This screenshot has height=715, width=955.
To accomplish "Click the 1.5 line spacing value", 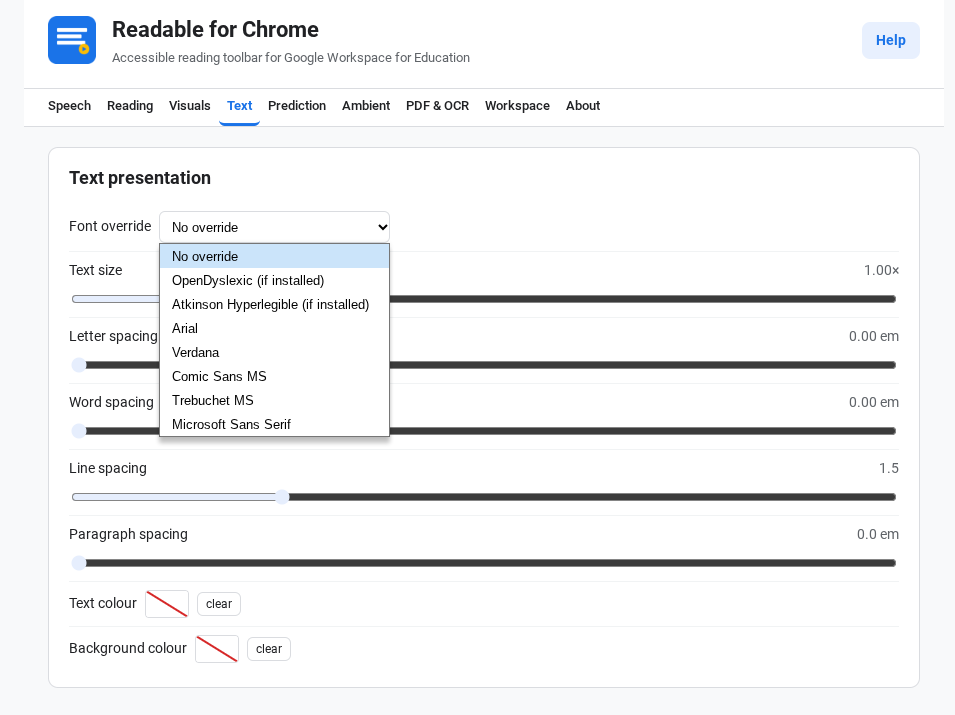I will (x=889, y=468).
